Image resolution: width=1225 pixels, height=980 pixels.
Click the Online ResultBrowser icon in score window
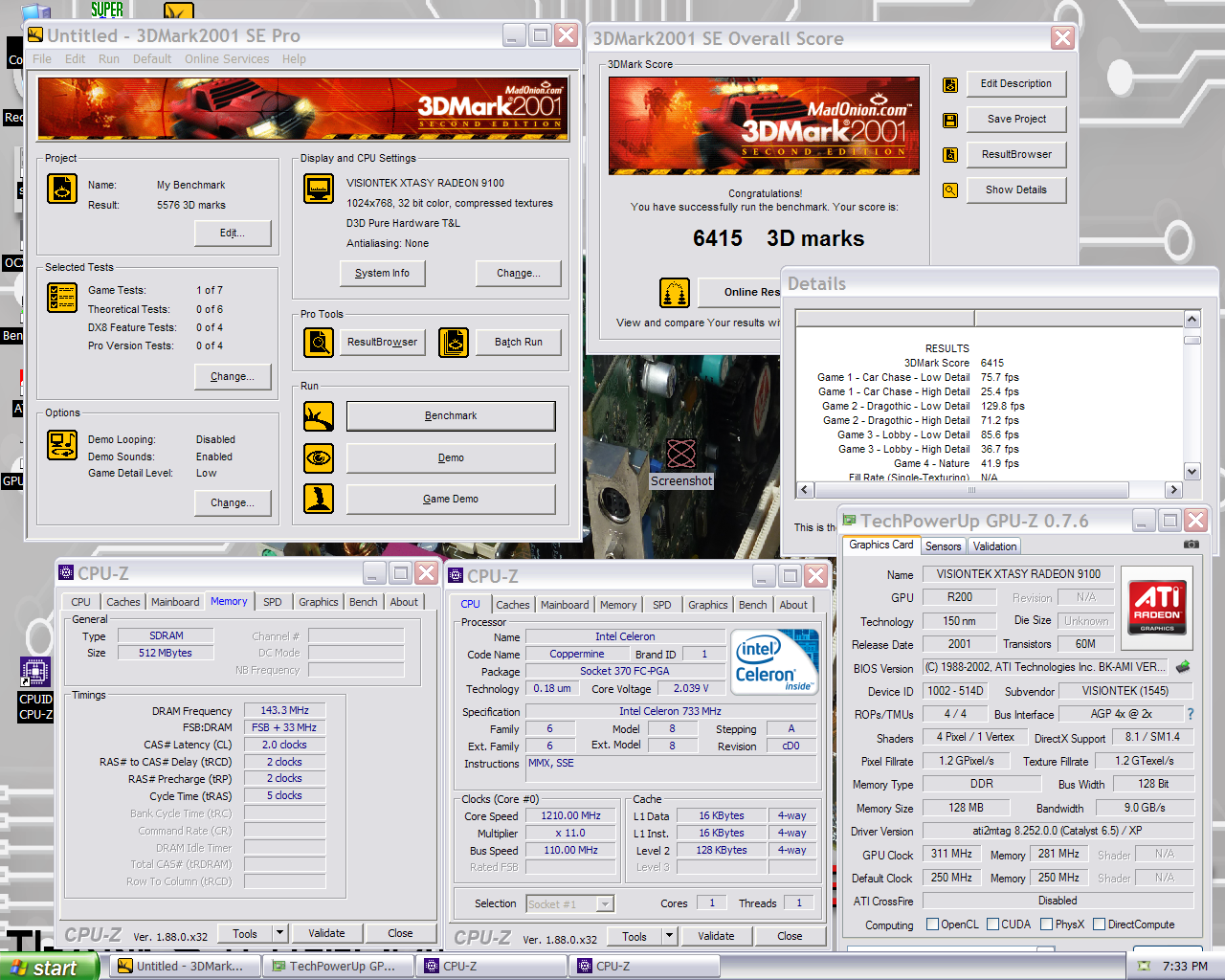(x=675, y=292)
